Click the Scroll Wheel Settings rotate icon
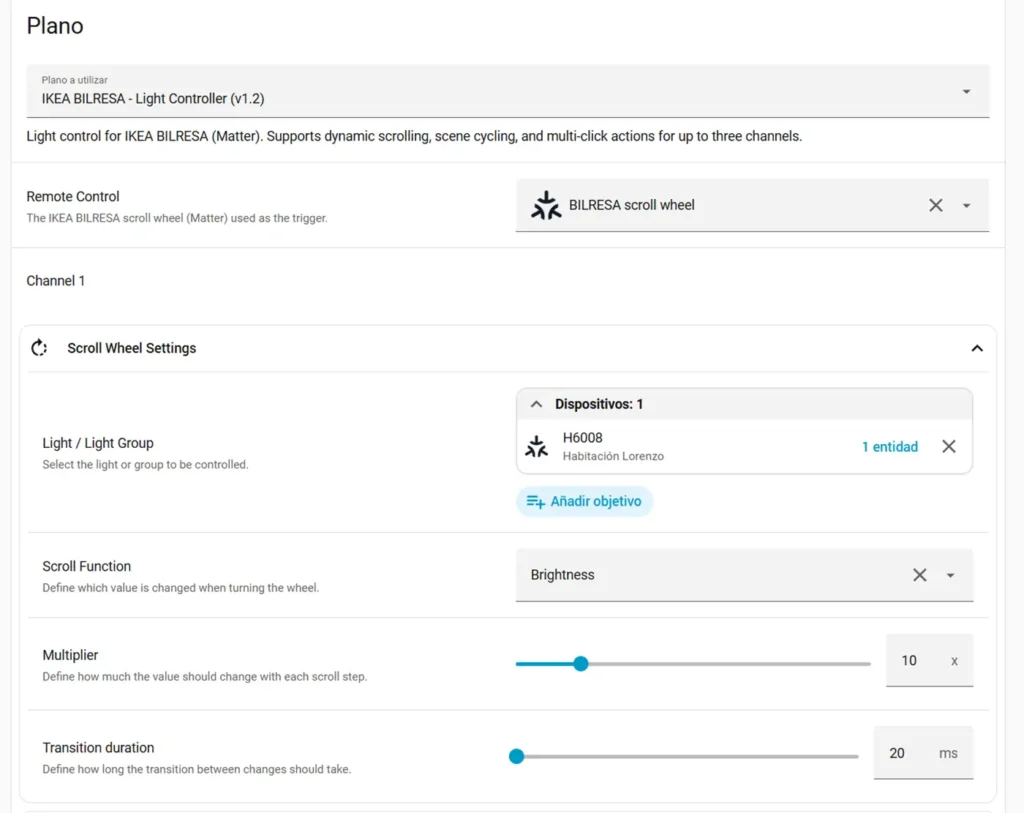 point(39,348)
